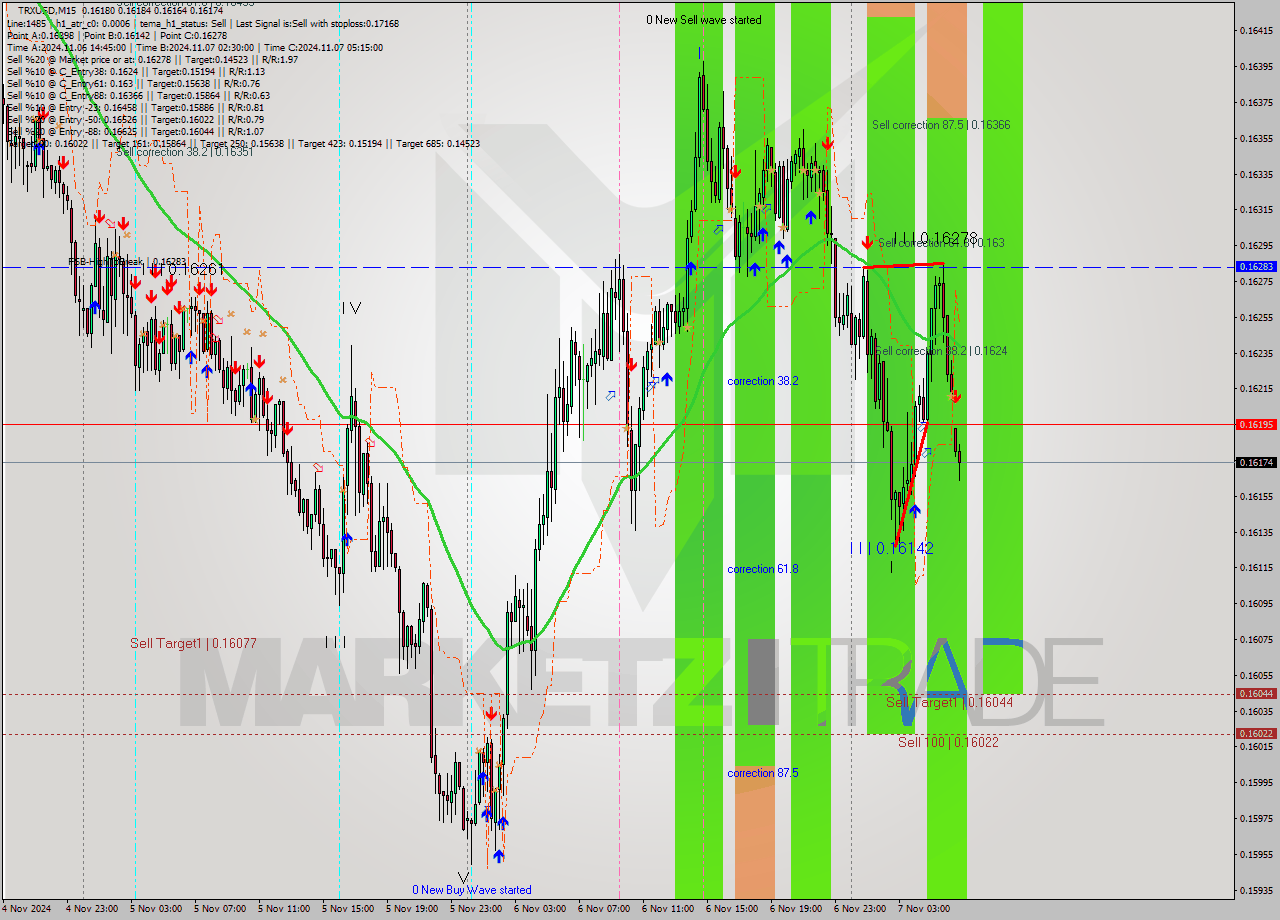This screenshot has width=1280, height=920.
Task: Click the 0.16415 price axis value
Action: tap(1256, 30)
